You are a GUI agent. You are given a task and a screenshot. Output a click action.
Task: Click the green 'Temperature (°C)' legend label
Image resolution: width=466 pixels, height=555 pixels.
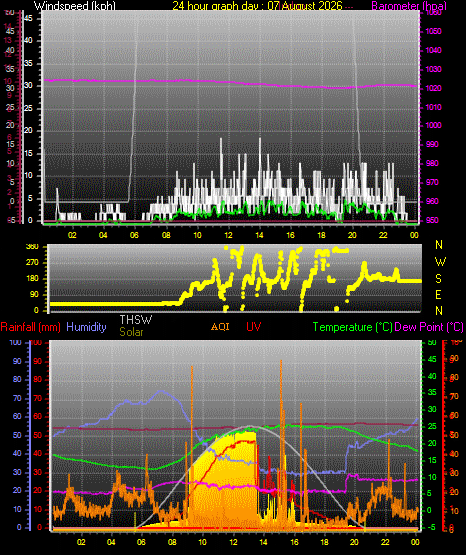[x=353, y=327]
